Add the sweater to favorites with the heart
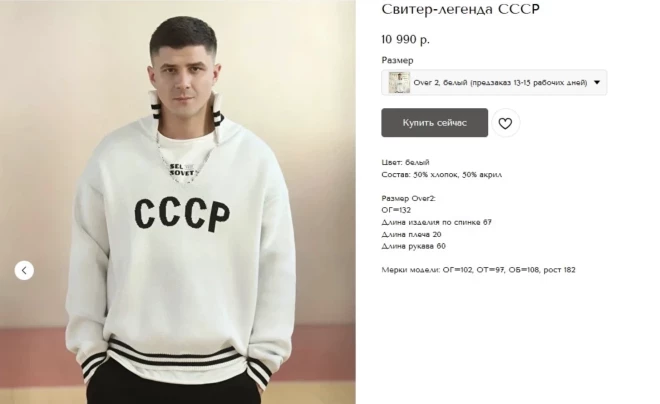Viewport: 660px width, 404px height. click(x=505, y=123)
